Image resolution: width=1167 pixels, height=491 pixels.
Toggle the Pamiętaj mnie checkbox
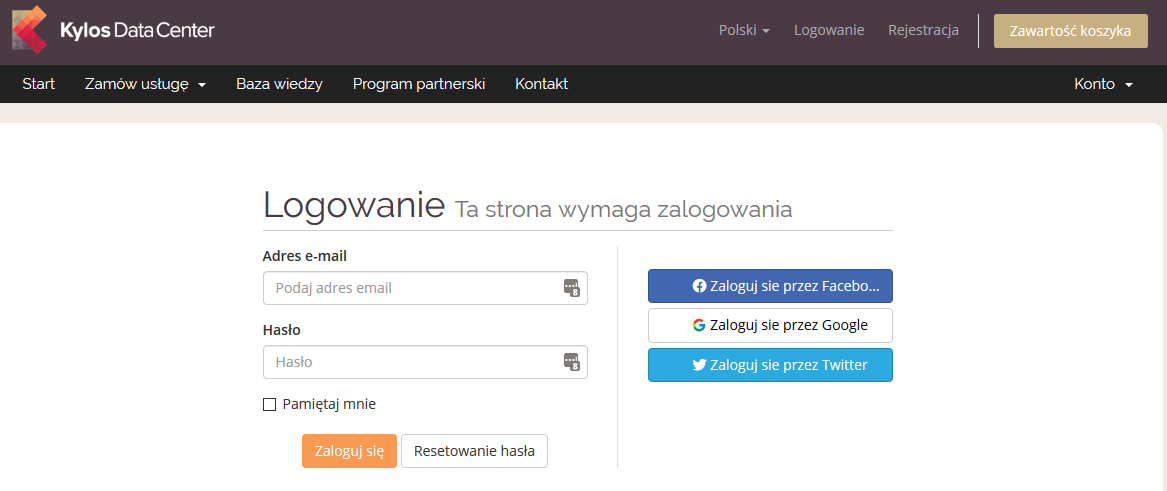click(x=269, y=405)
